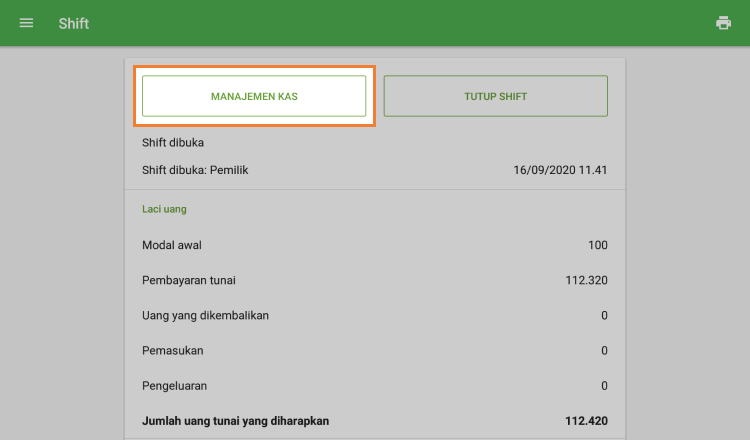The image size is (750, 440).
Task: Click the "Modal awal" label
Action: click(x=172, y=245)
